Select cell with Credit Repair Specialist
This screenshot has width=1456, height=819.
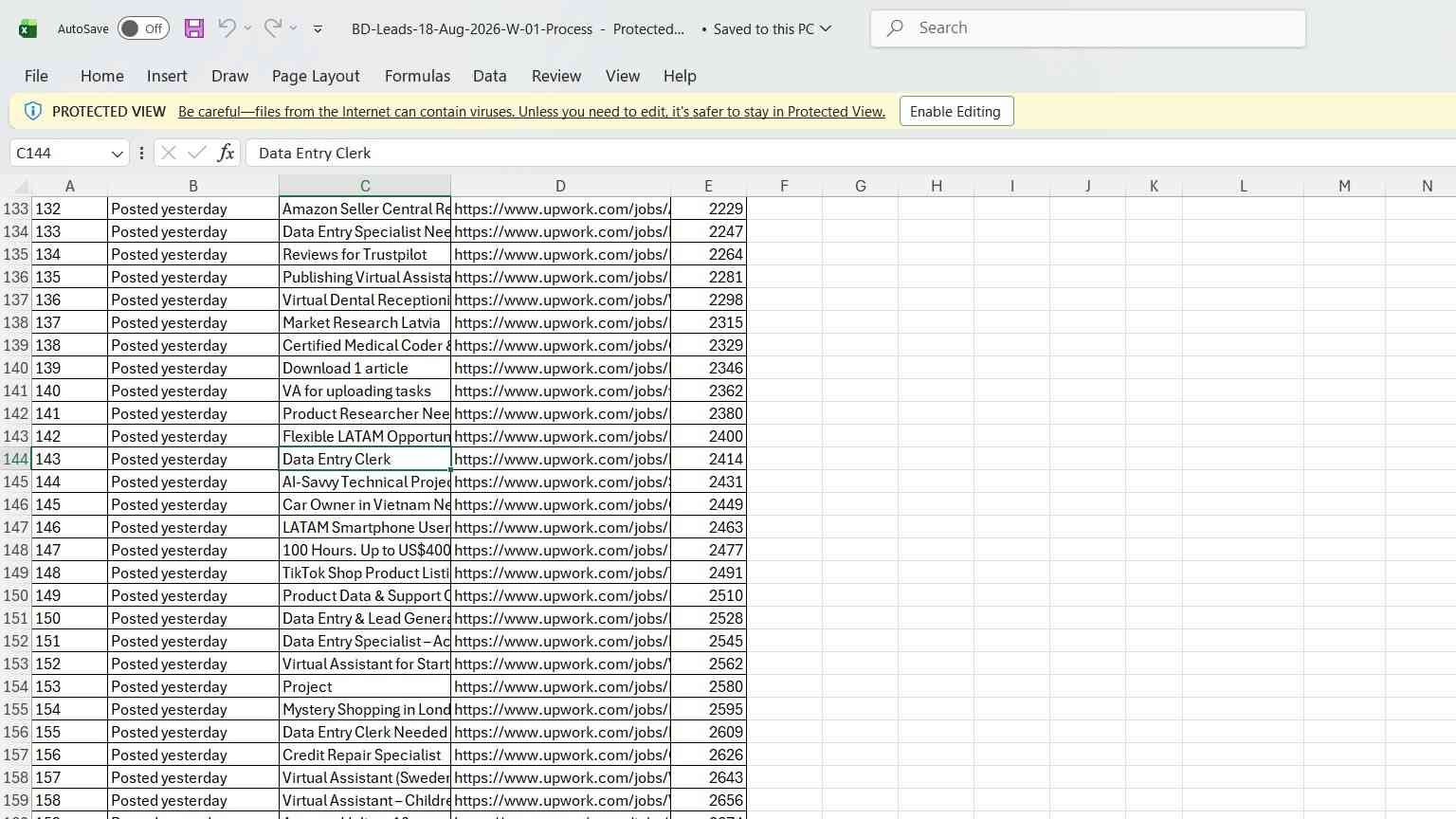pos(365,755)
